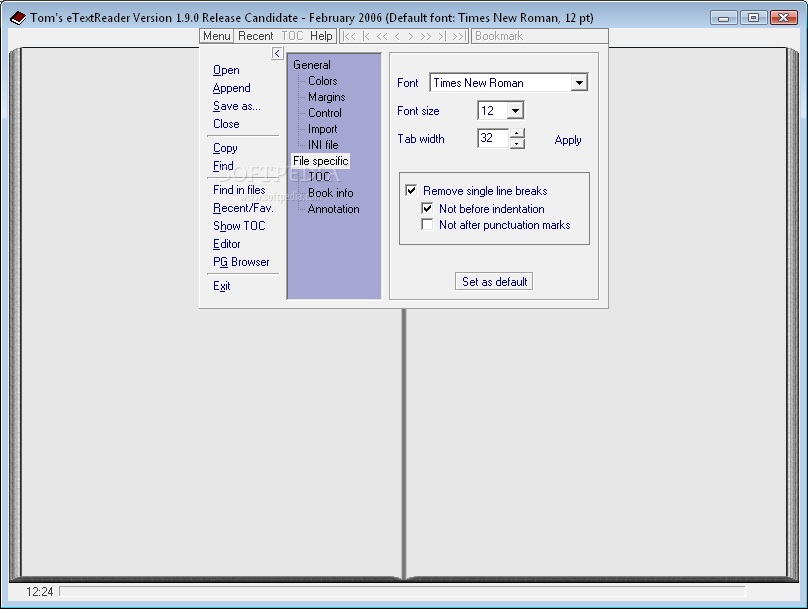Go to previous page with < button
This screenshot has height=609, width=808.
[x=397, y=36]
